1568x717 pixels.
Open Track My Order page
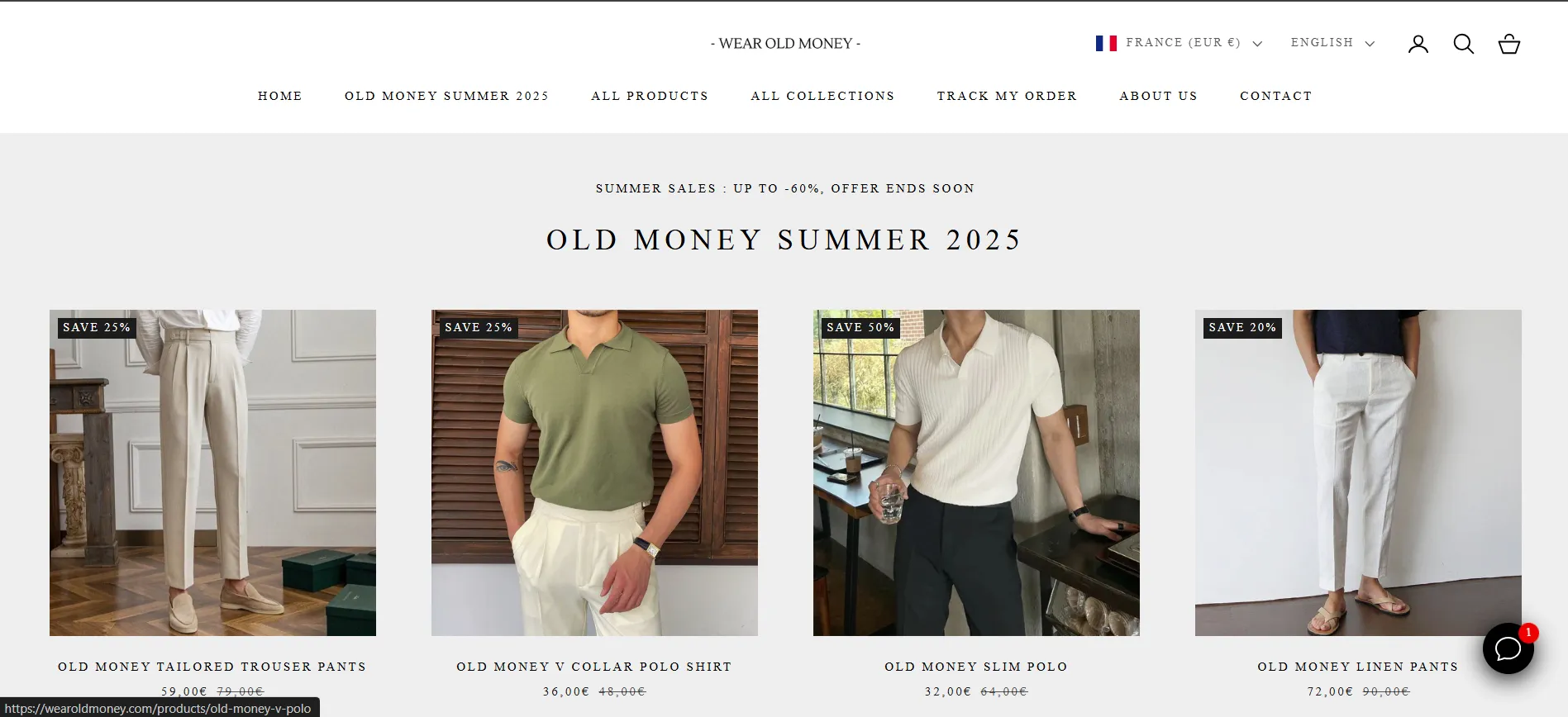1007,96
